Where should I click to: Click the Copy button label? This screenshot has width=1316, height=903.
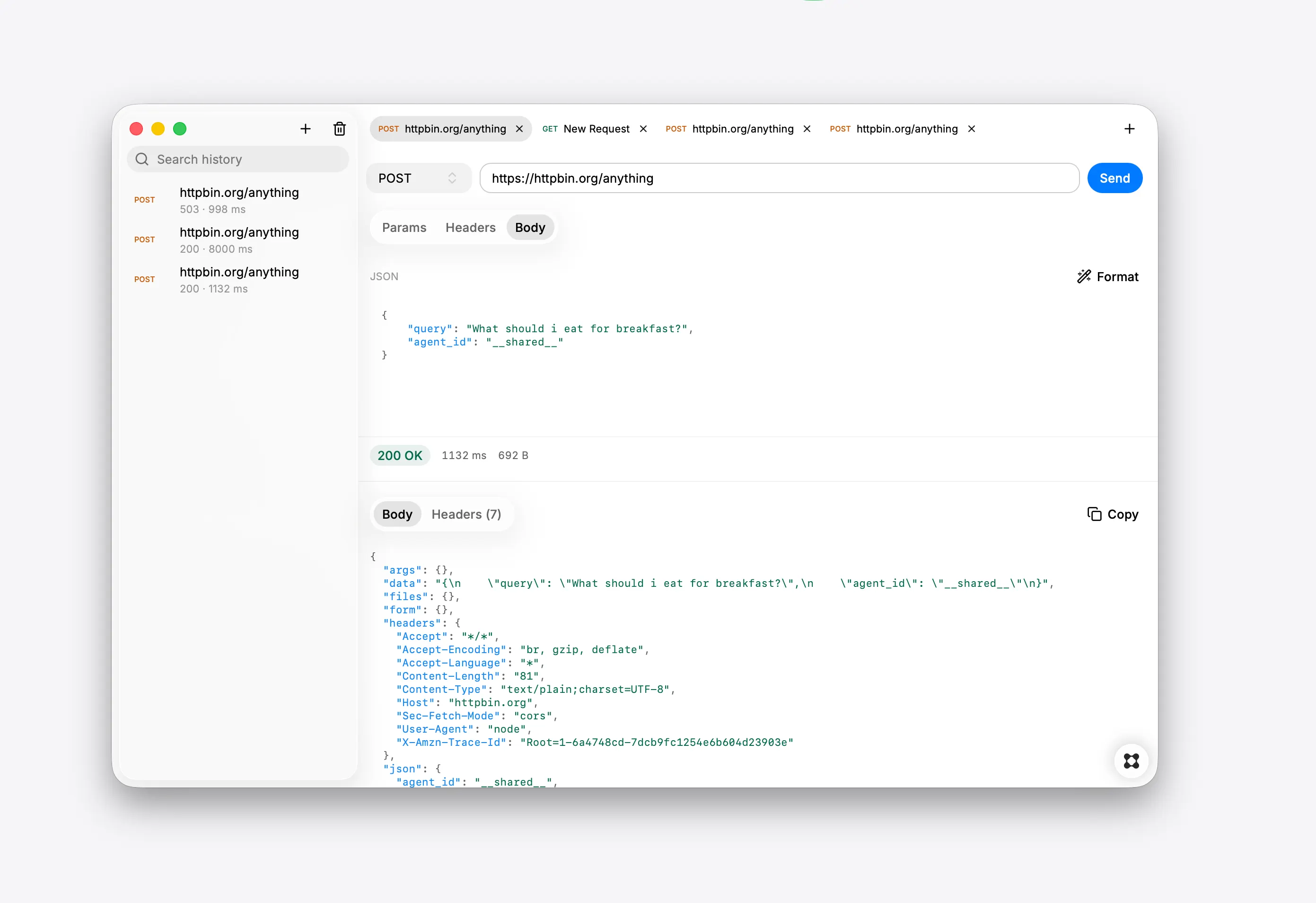coord(1123,514)
